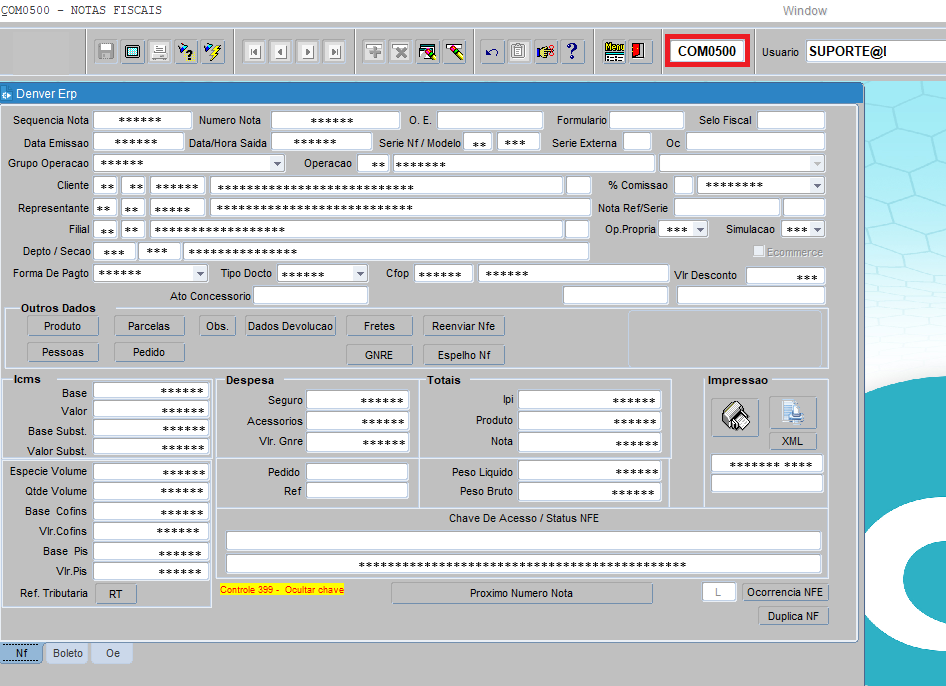This screenshot has height=686, width=946.
Task: Open the Op.Propria dropdown list
Action: [x=699, y=229]
